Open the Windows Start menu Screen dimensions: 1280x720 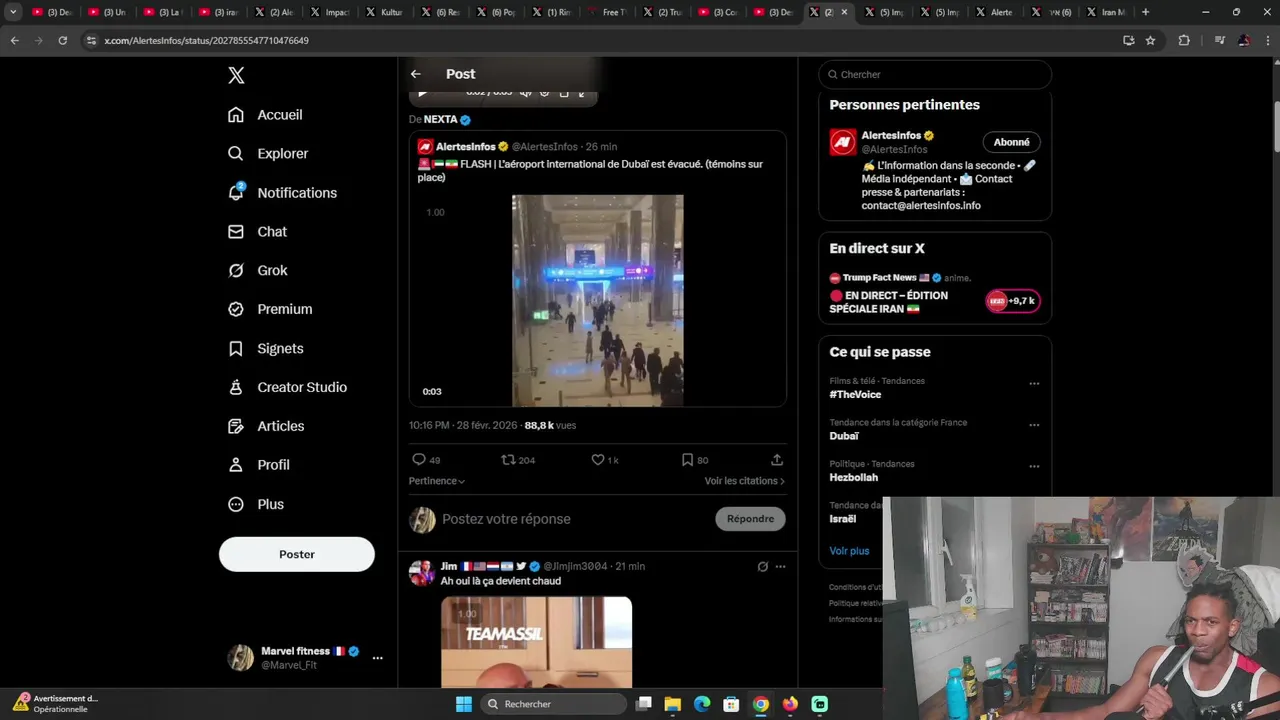point(464,704)
